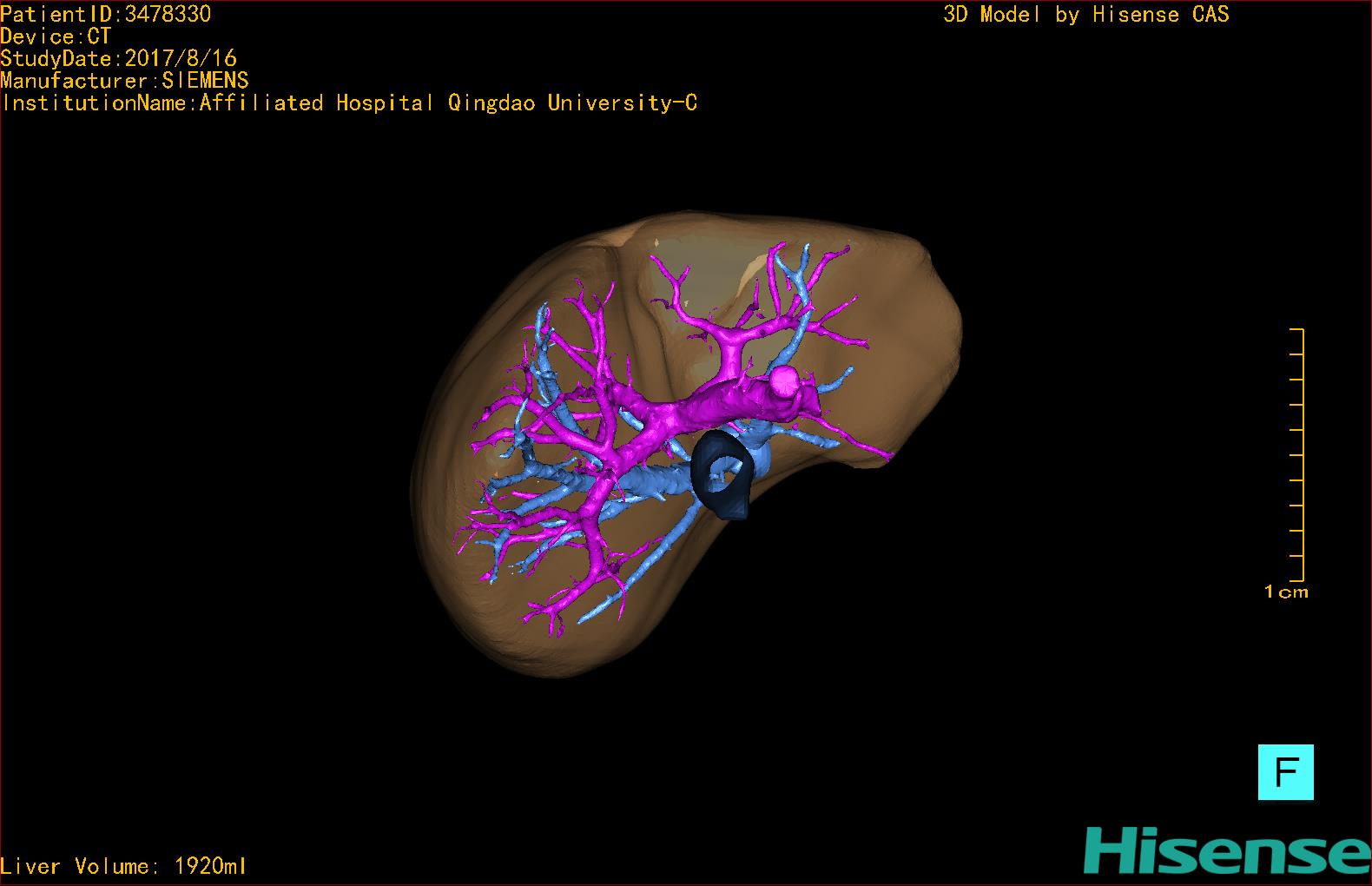Select the light blue hepatic vein trunk
The height and width of the screenshot is (886, 1372).
click(651, 479)
